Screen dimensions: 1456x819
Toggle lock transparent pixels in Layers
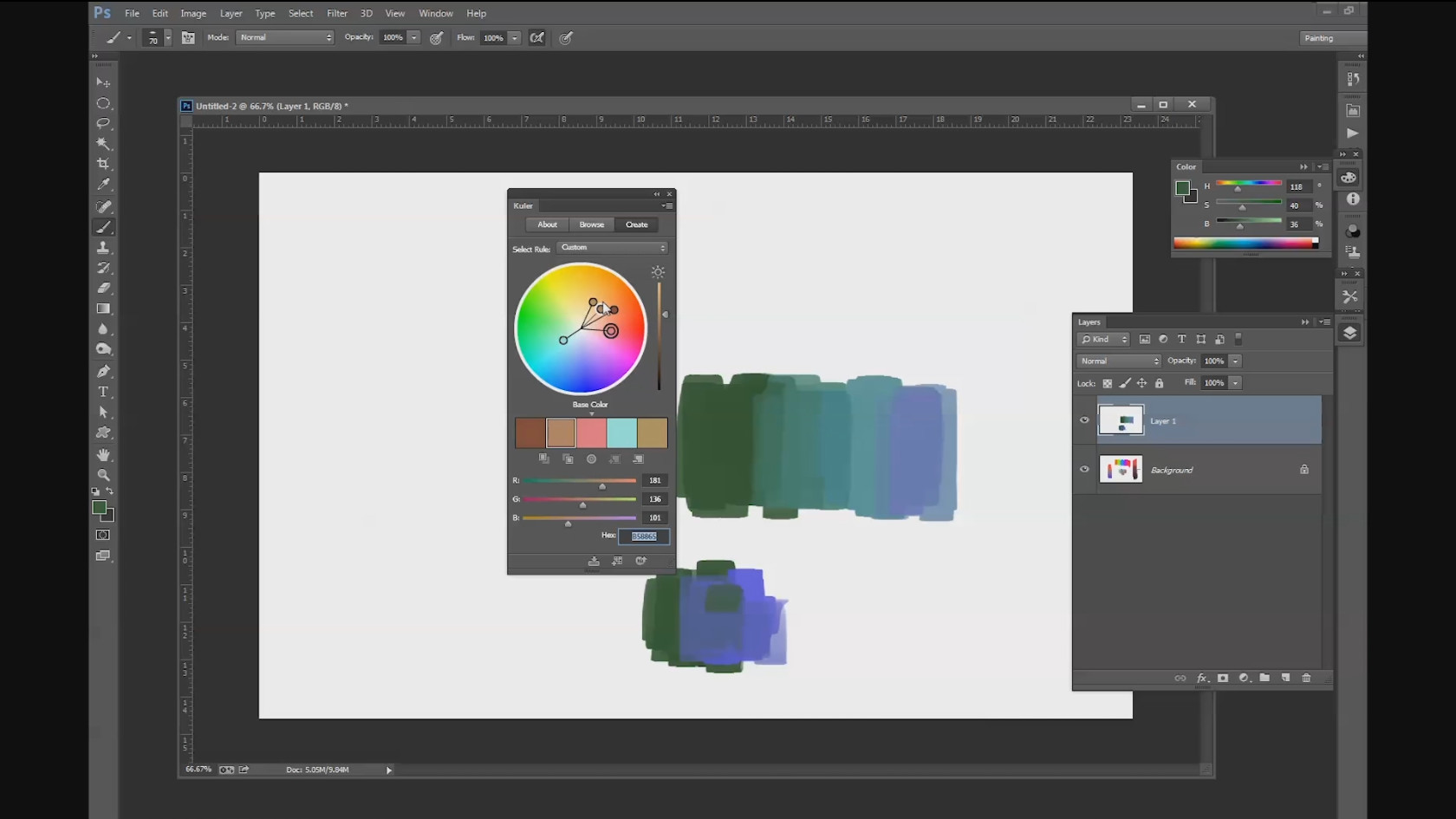(1108, 383)
